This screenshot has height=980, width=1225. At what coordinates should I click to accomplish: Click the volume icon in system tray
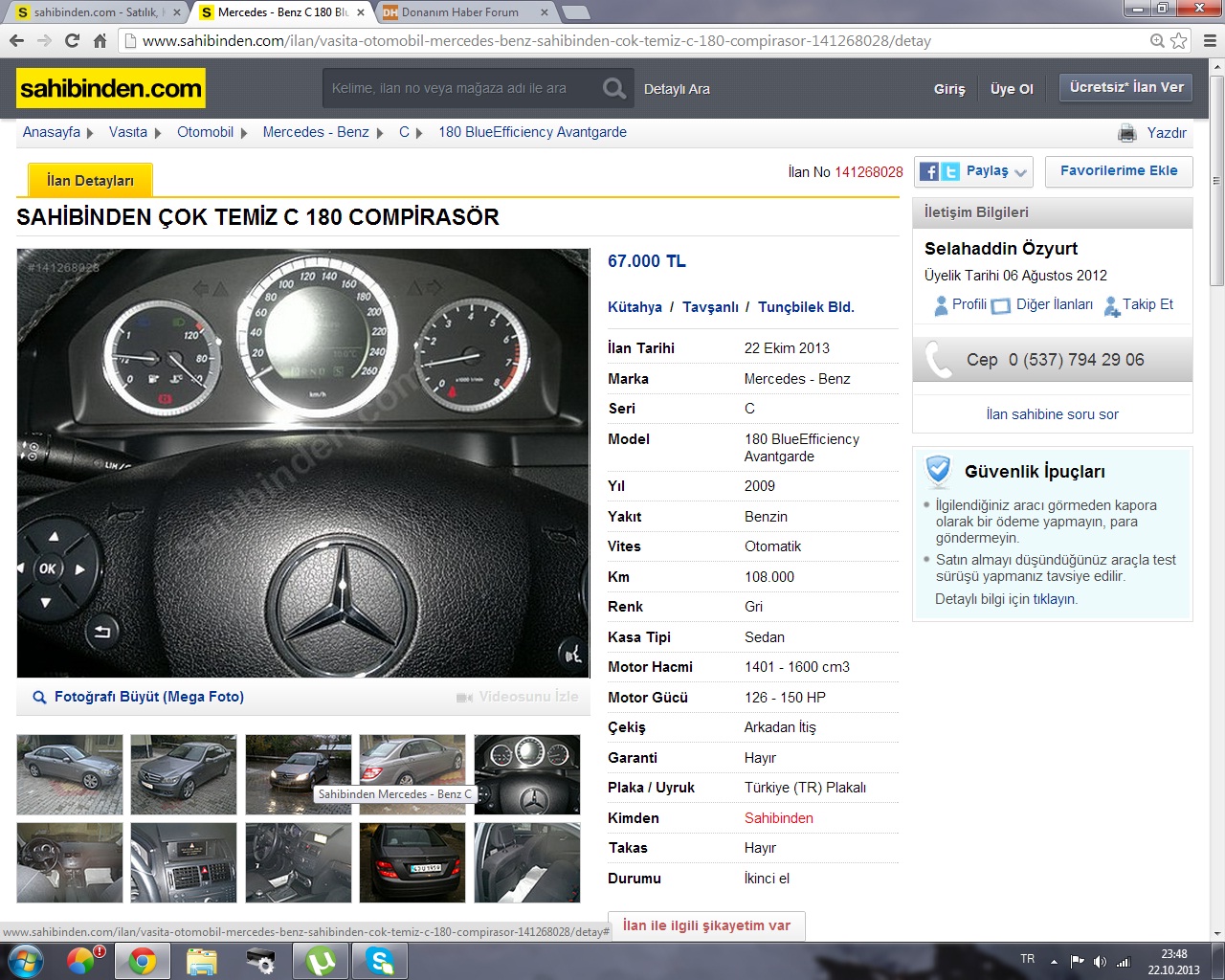(x=1100, y=961)
